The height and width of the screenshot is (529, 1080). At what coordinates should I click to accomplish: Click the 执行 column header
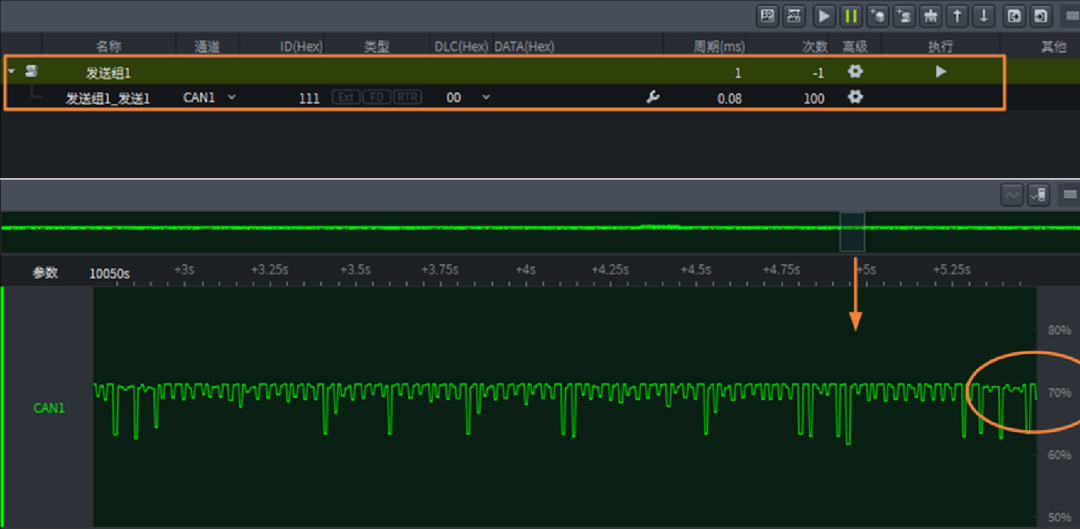click(x=941, y=46)
